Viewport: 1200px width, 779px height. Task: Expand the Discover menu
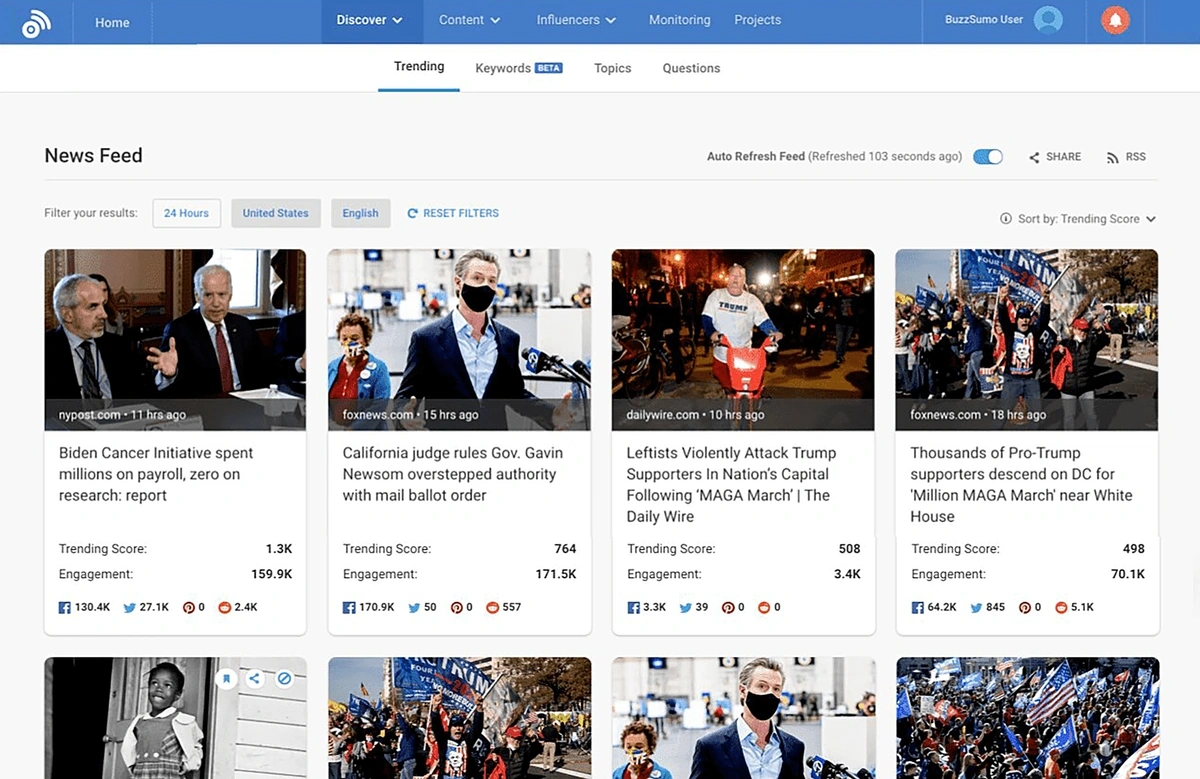[x=369, y=20]
